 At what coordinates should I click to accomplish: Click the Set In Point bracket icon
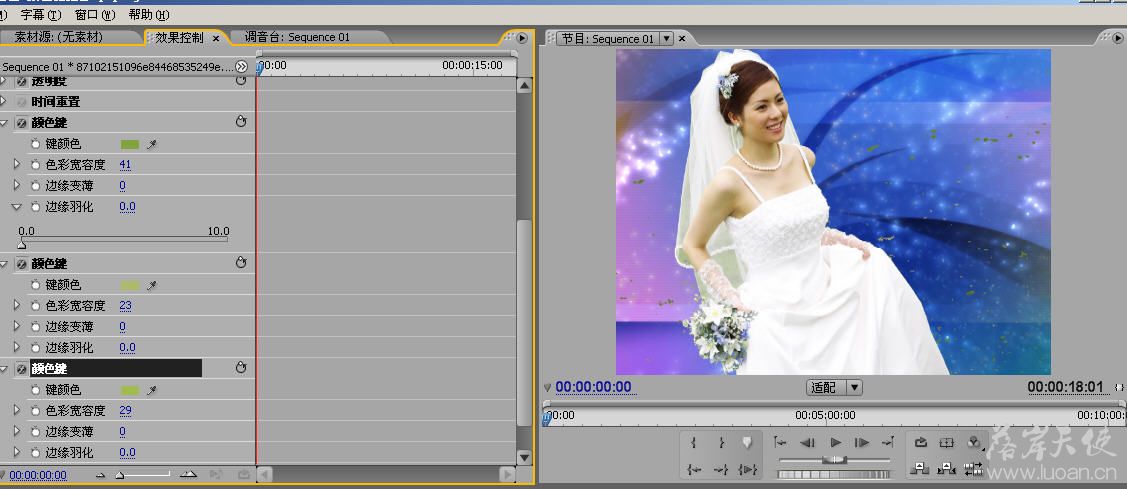pyautogui.click(x=693, y=442)
